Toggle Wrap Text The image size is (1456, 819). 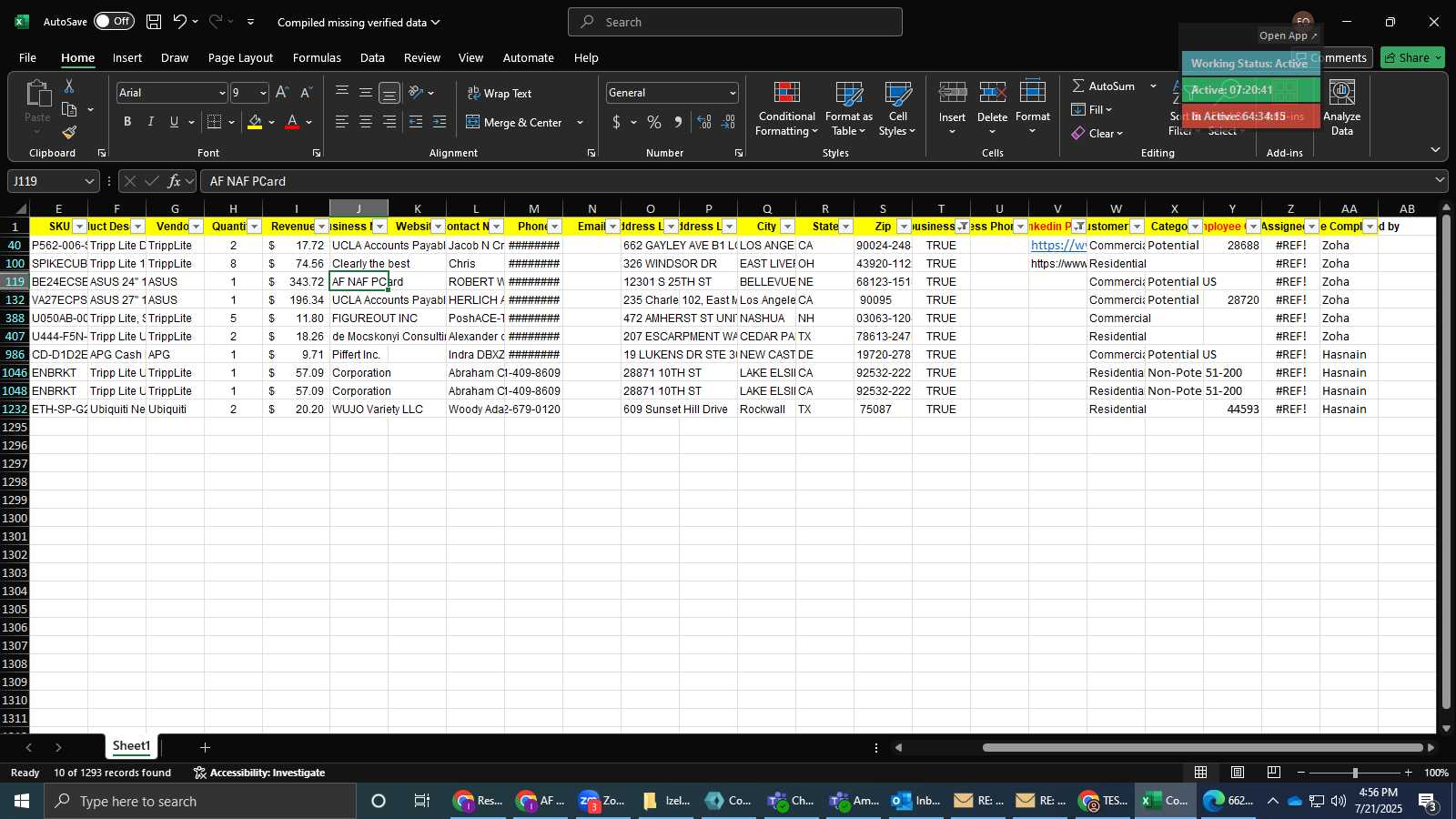pyautogui.click(x=500, y=93)
